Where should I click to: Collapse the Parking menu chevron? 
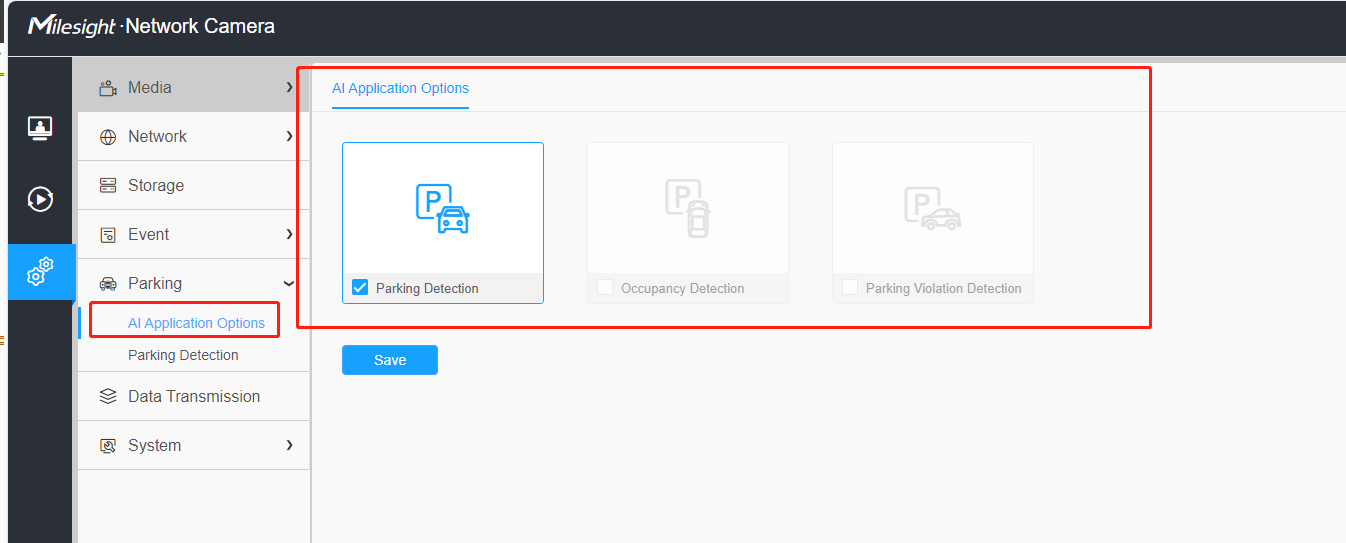click(289, 283)
